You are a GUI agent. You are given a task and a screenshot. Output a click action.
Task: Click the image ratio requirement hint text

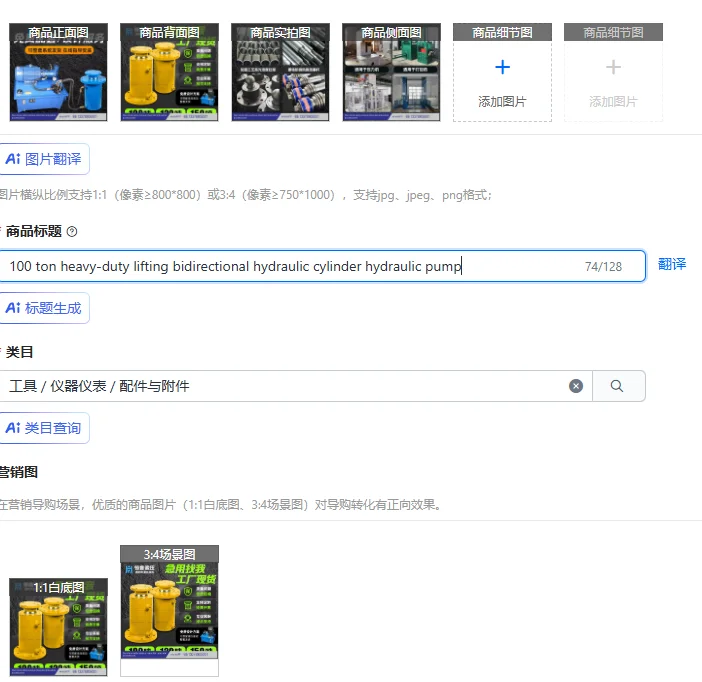point(245,195)
